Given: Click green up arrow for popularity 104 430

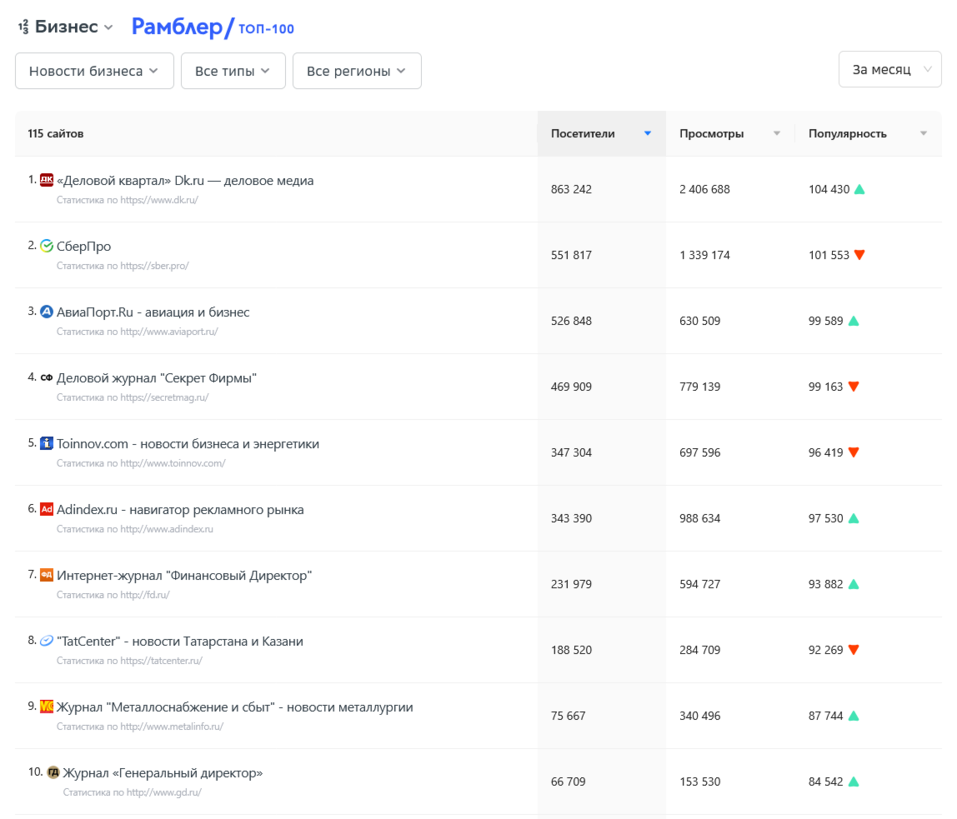Looking at the screenshot, I should pyautogui.click(x=859, y=189).
